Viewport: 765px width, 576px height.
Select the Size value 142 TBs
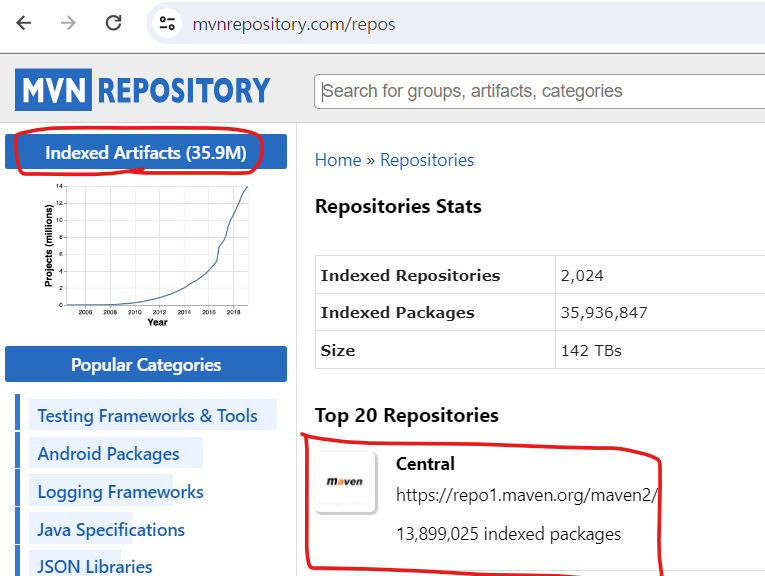(x=591, y=351)
